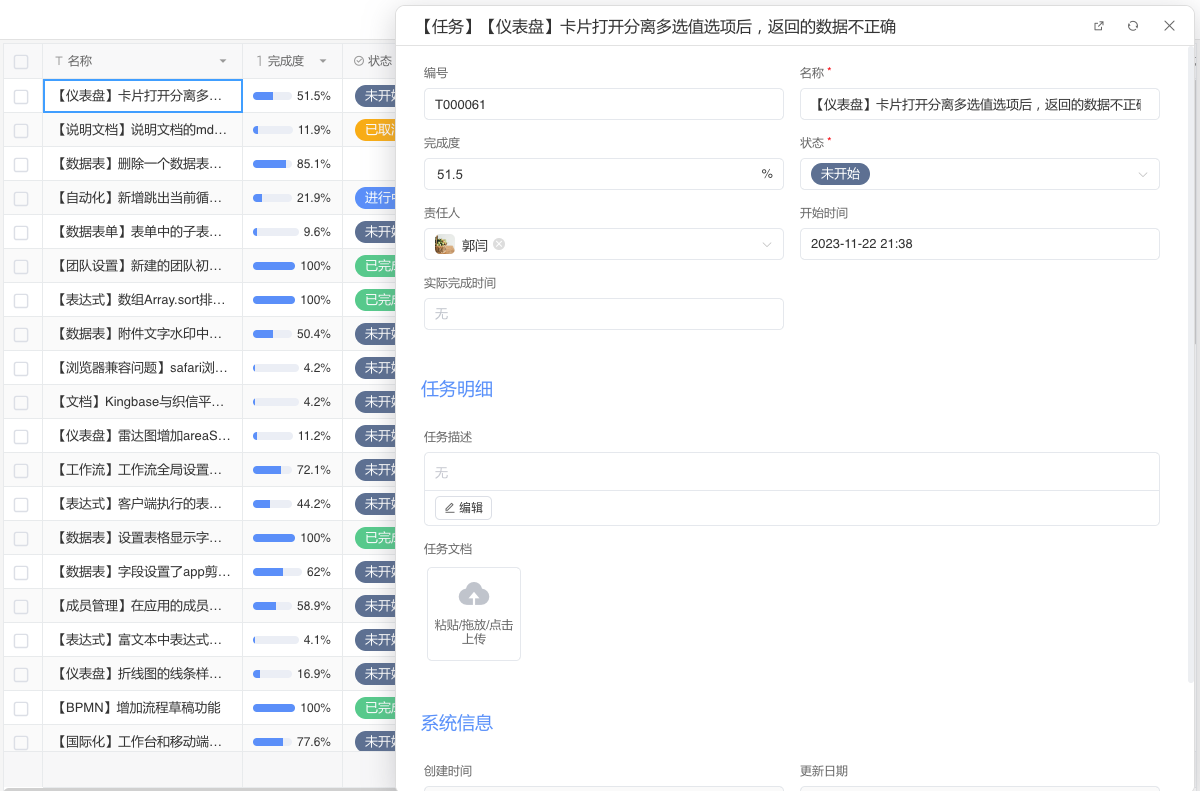Open the 完成度 column header dropdown arrow
This screenshot has height=791, width=1200.
[323, 61]
